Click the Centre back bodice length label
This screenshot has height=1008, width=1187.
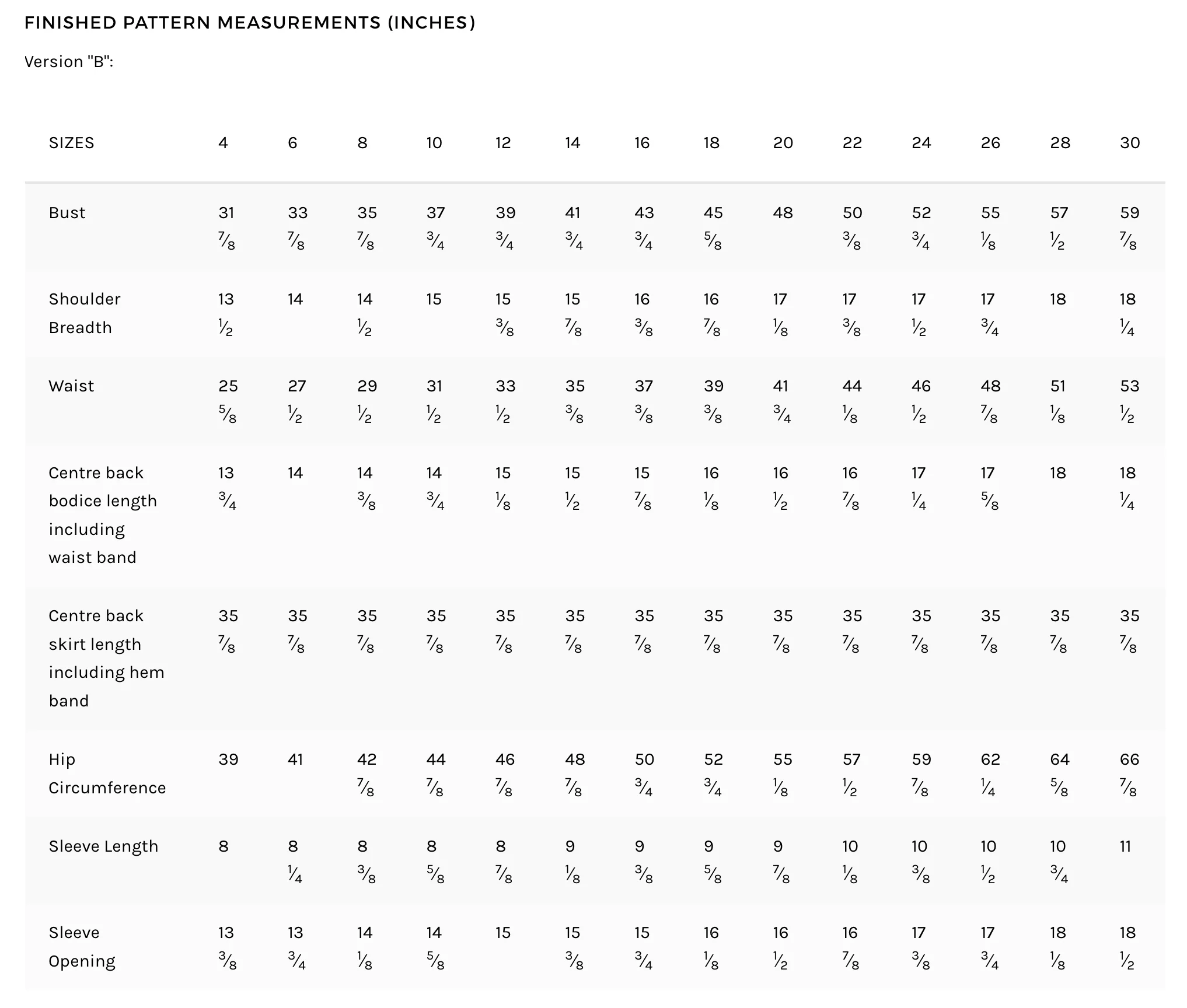pyautogui.click(x=103, y=515)
